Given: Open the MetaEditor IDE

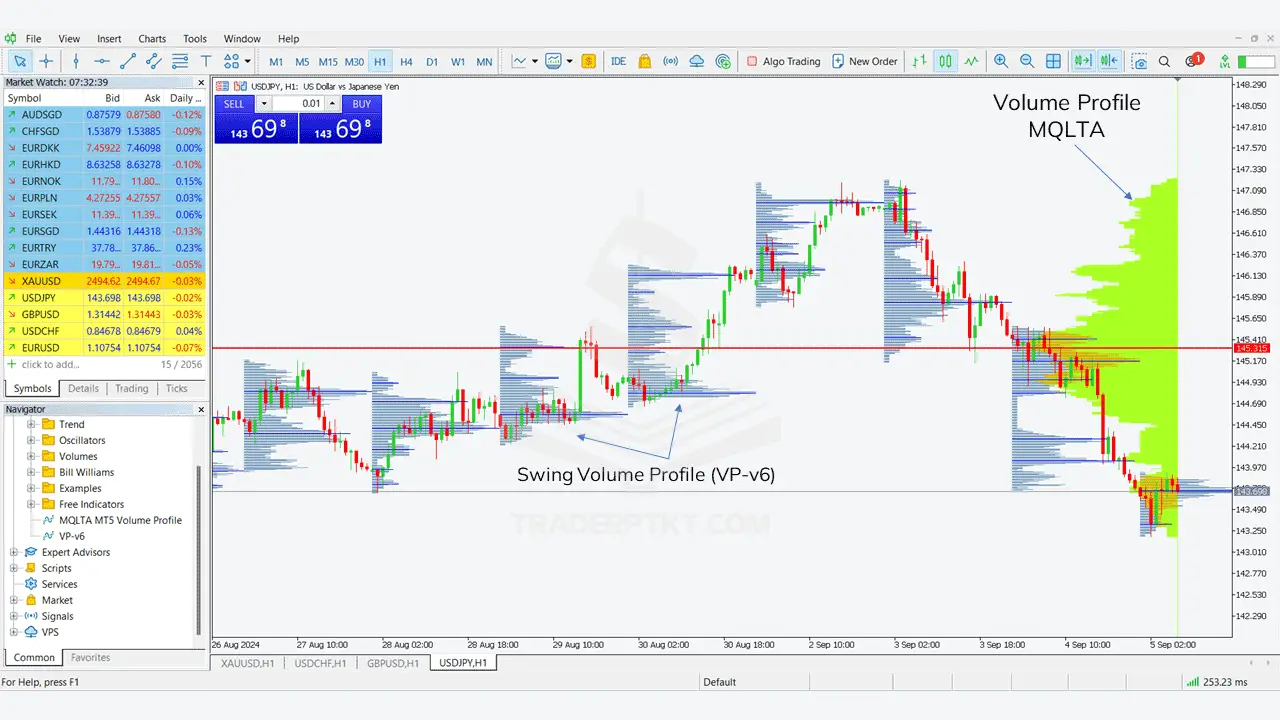Looking at the screenshot, I should [x=618, y=61].
